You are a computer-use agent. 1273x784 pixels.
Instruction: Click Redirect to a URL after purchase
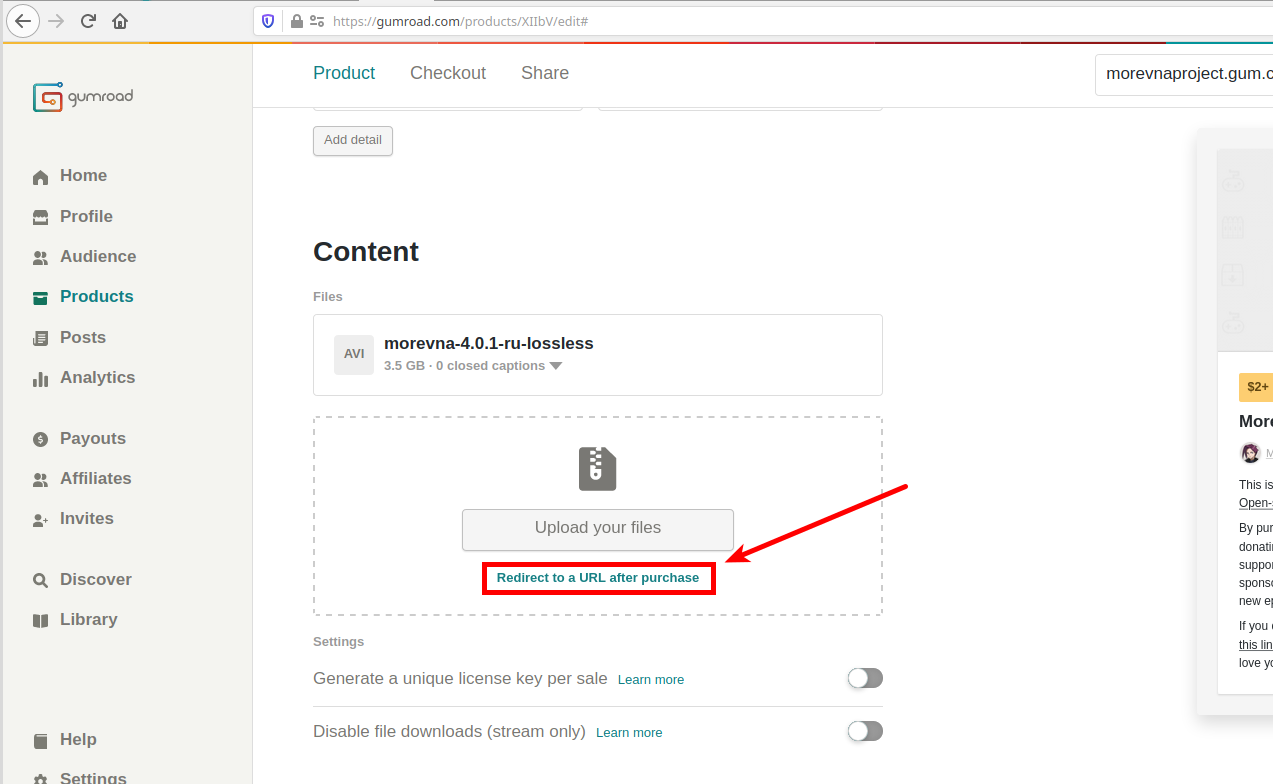(598, 578)
